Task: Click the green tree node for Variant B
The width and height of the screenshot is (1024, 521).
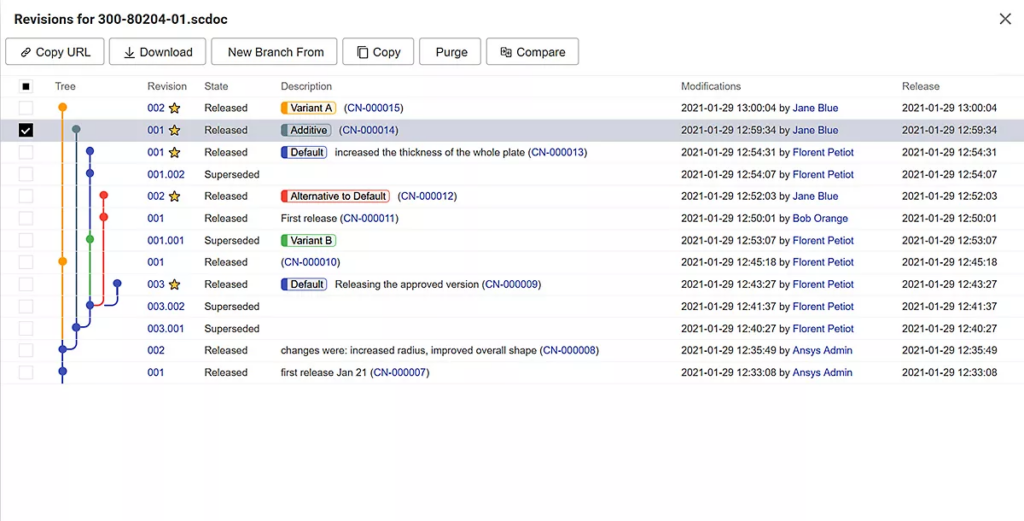Action: 89,240
